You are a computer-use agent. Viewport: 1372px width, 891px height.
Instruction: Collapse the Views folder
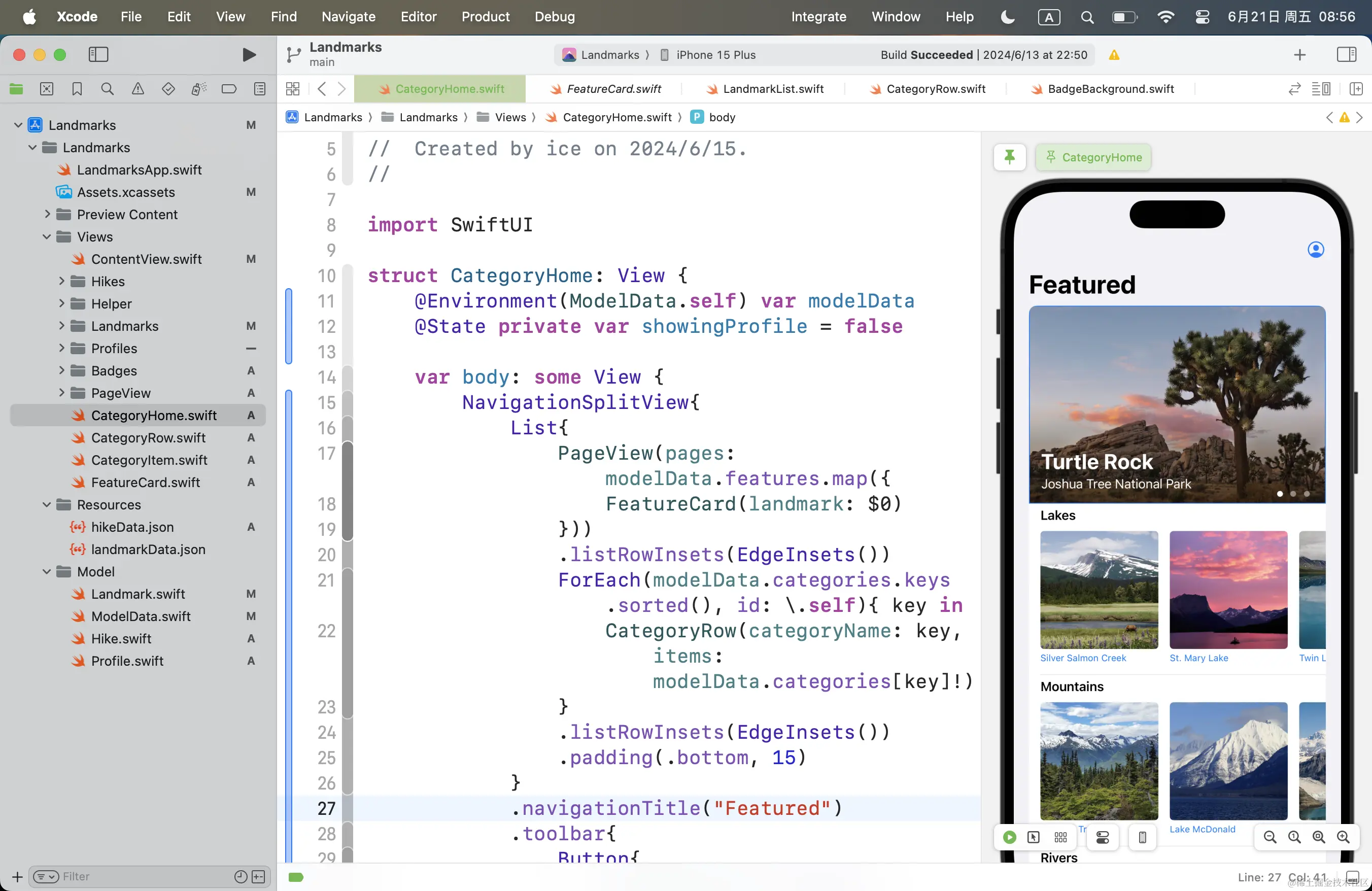click(x=47, y=237)
